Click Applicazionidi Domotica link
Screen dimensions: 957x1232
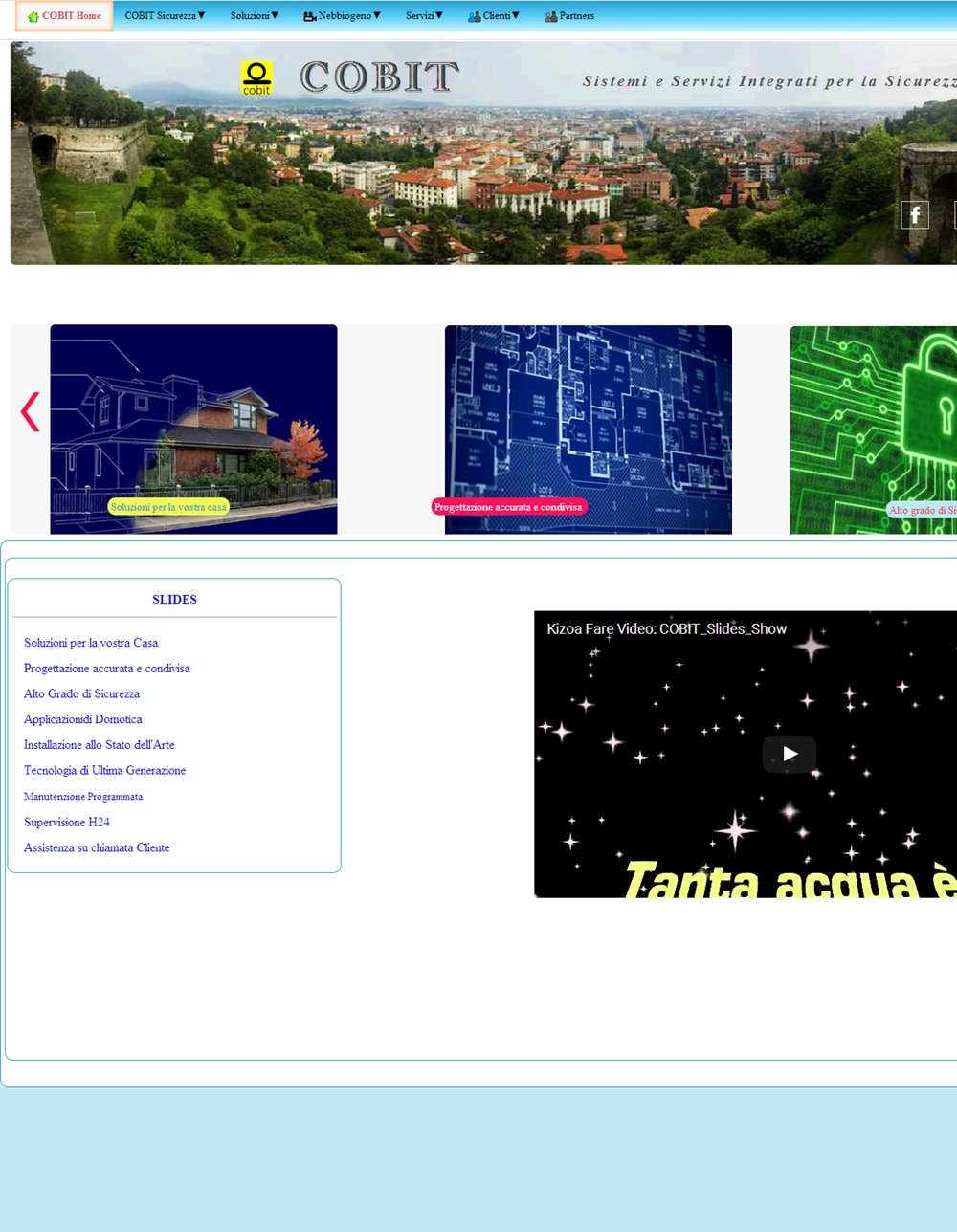(x=83, y=719)
